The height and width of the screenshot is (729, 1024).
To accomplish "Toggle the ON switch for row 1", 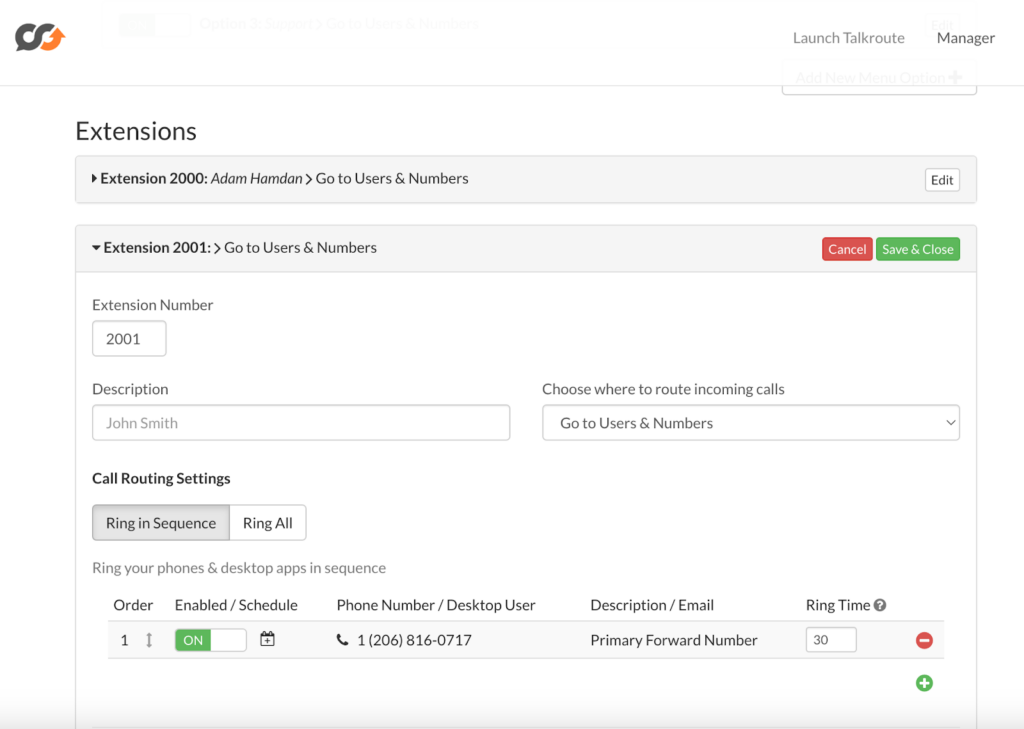I will pos(210,640).
